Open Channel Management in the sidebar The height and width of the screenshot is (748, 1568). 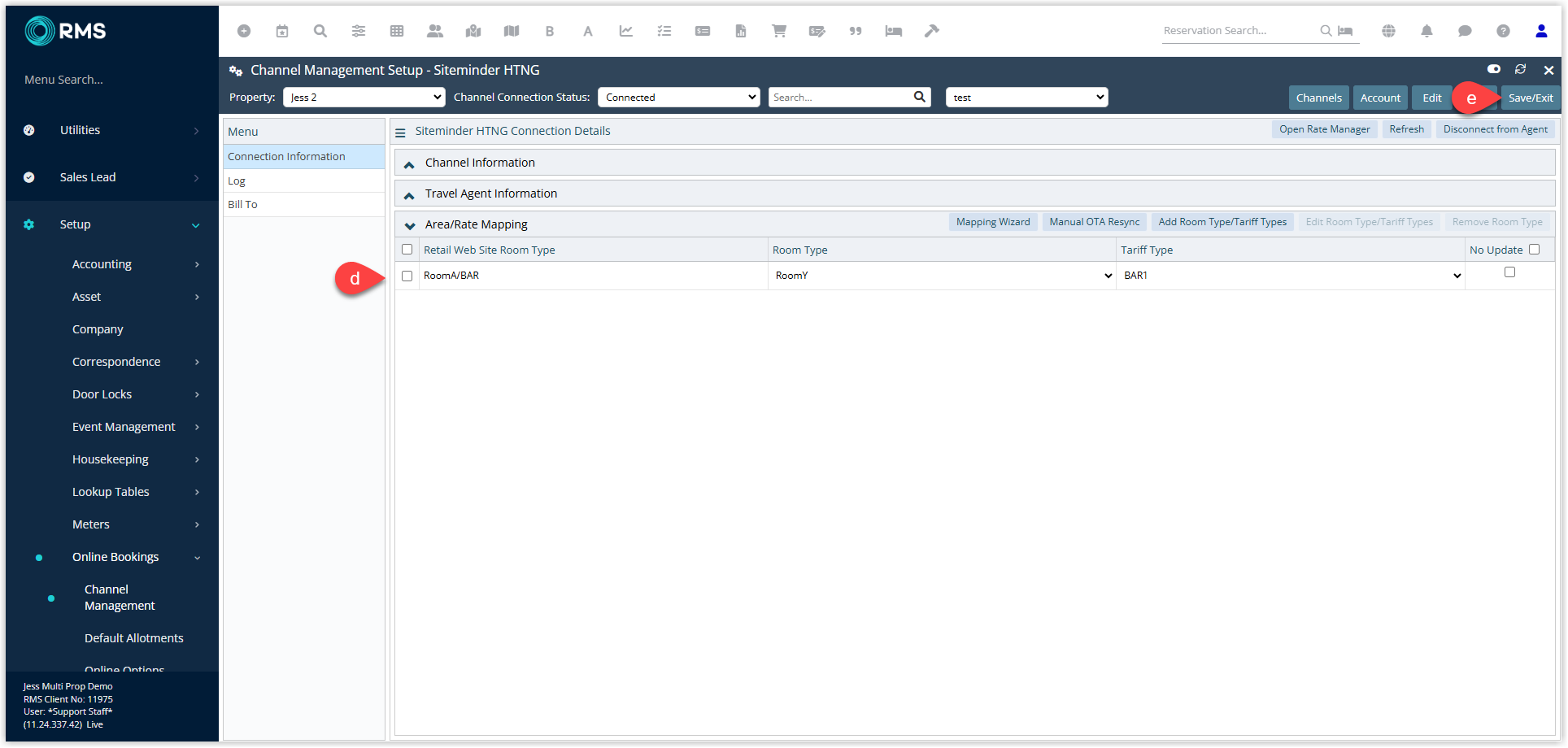(120, 598)
